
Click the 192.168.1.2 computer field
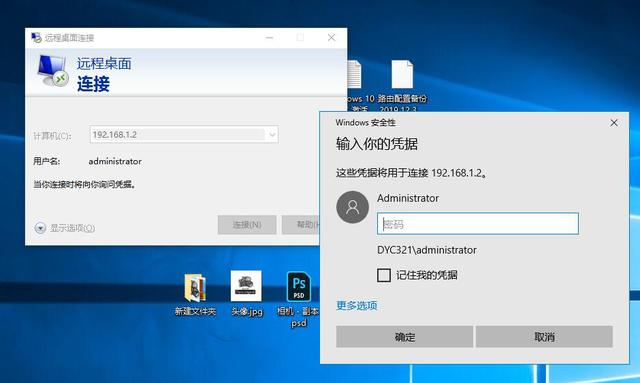184,135
